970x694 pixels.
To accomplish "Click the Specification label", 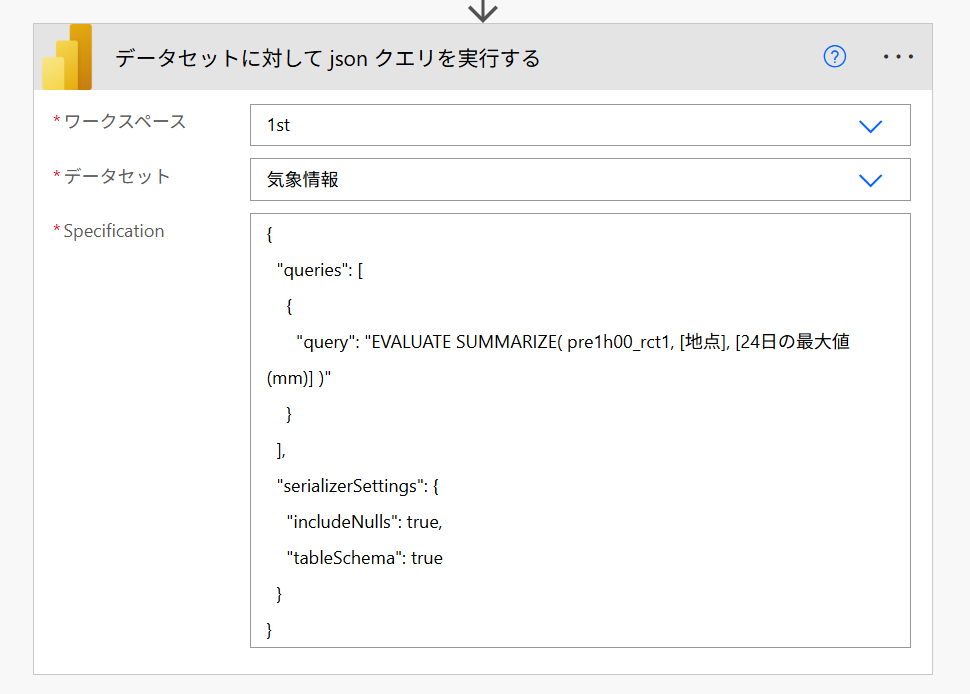I will pyautogui.click(x=114, y=231).
